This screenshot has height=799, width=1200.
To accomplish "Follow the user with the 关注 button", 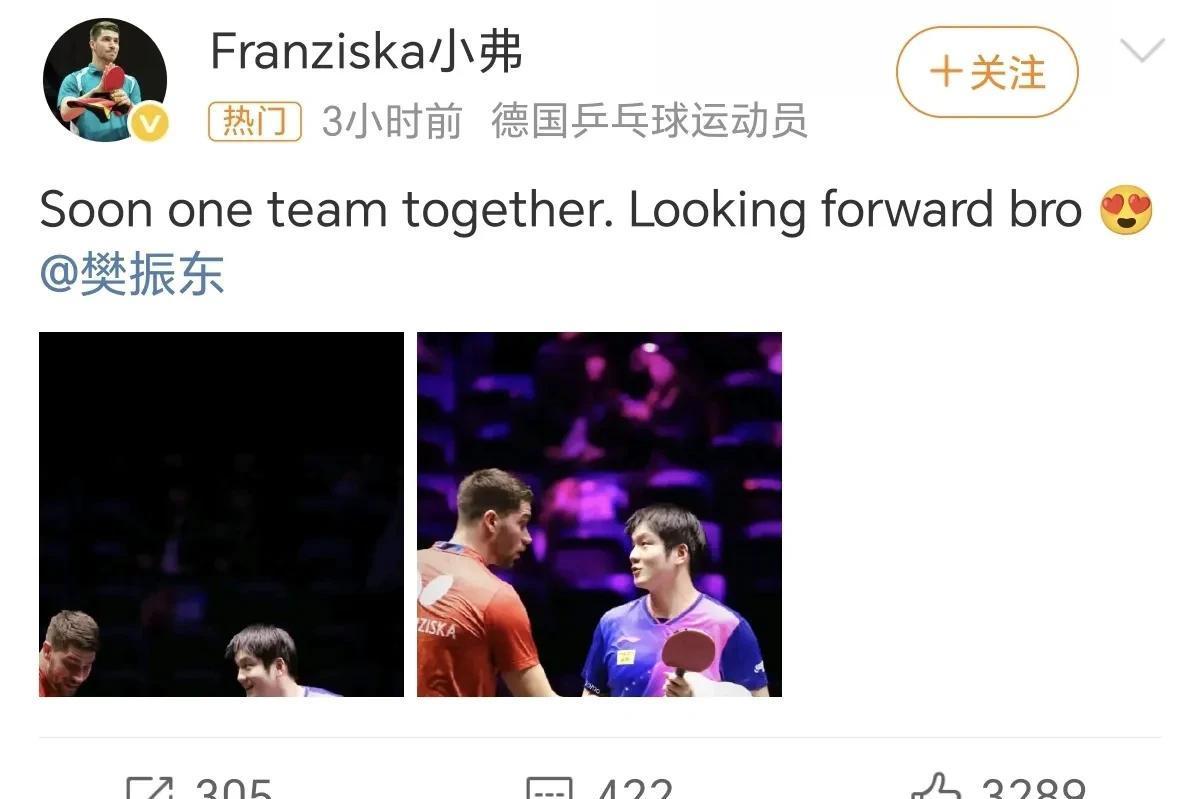I will tap(987, 72).
